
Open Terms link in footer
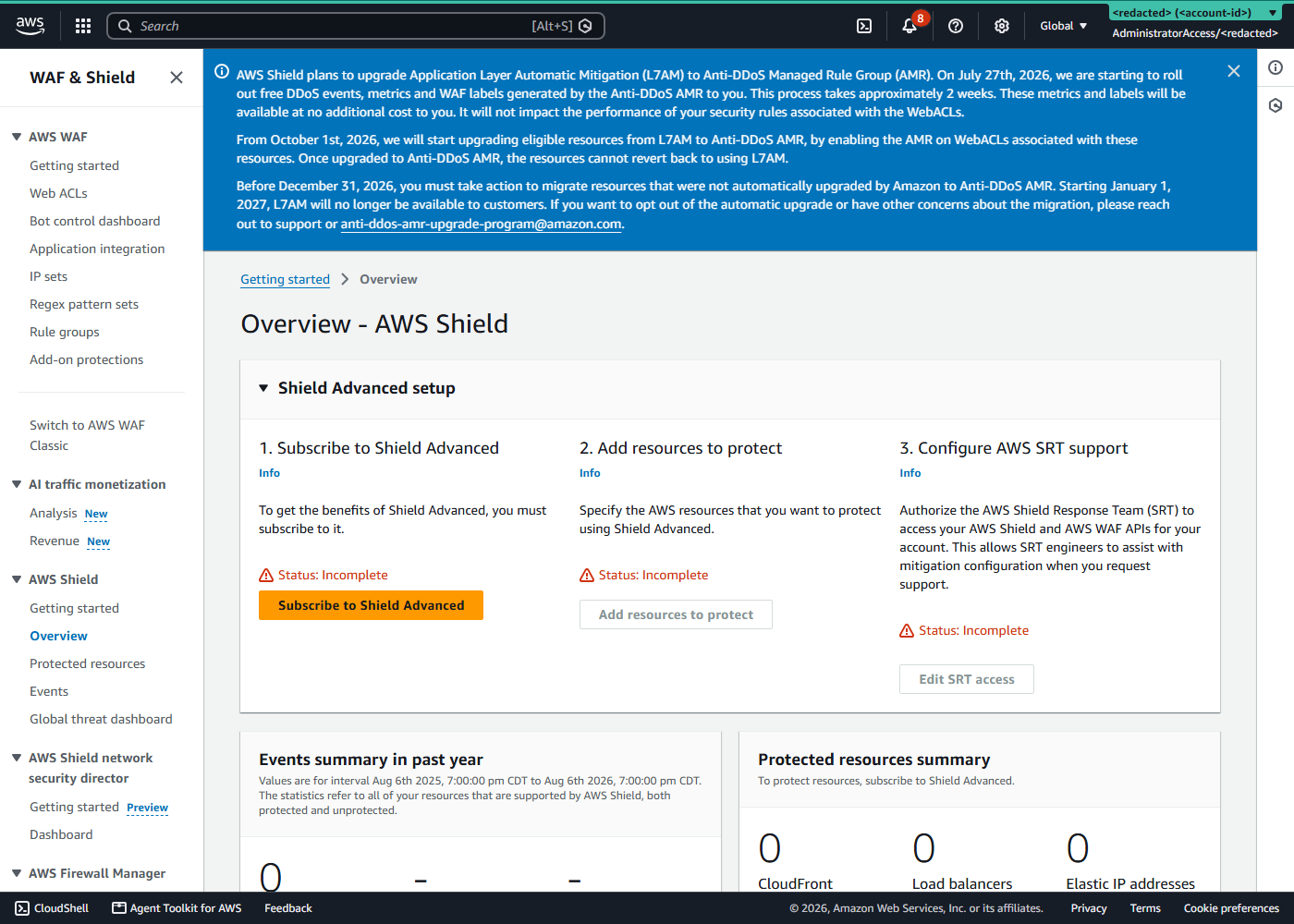[1145, 908]
